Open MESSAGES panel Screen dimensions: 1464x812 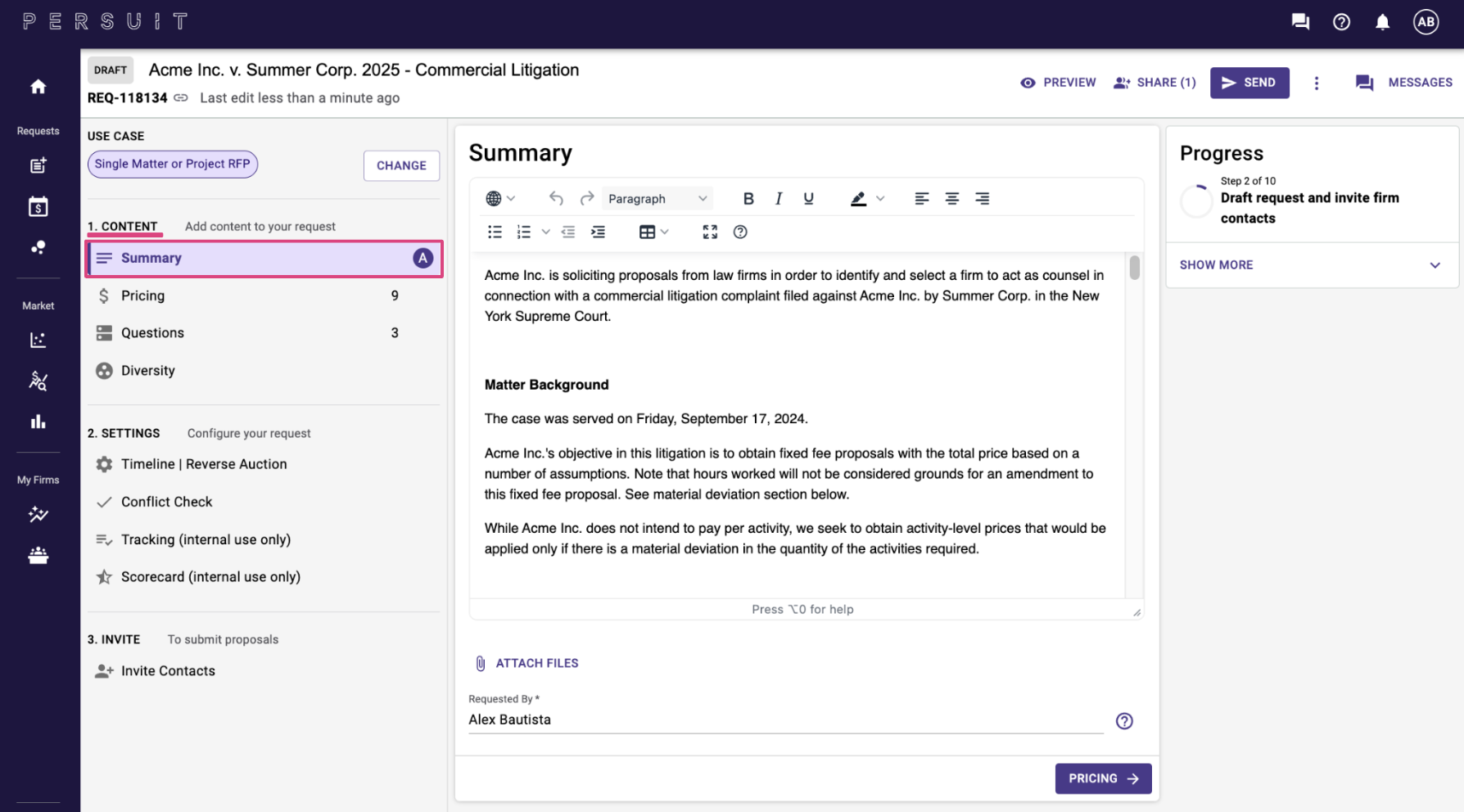tap(1403, 83)
